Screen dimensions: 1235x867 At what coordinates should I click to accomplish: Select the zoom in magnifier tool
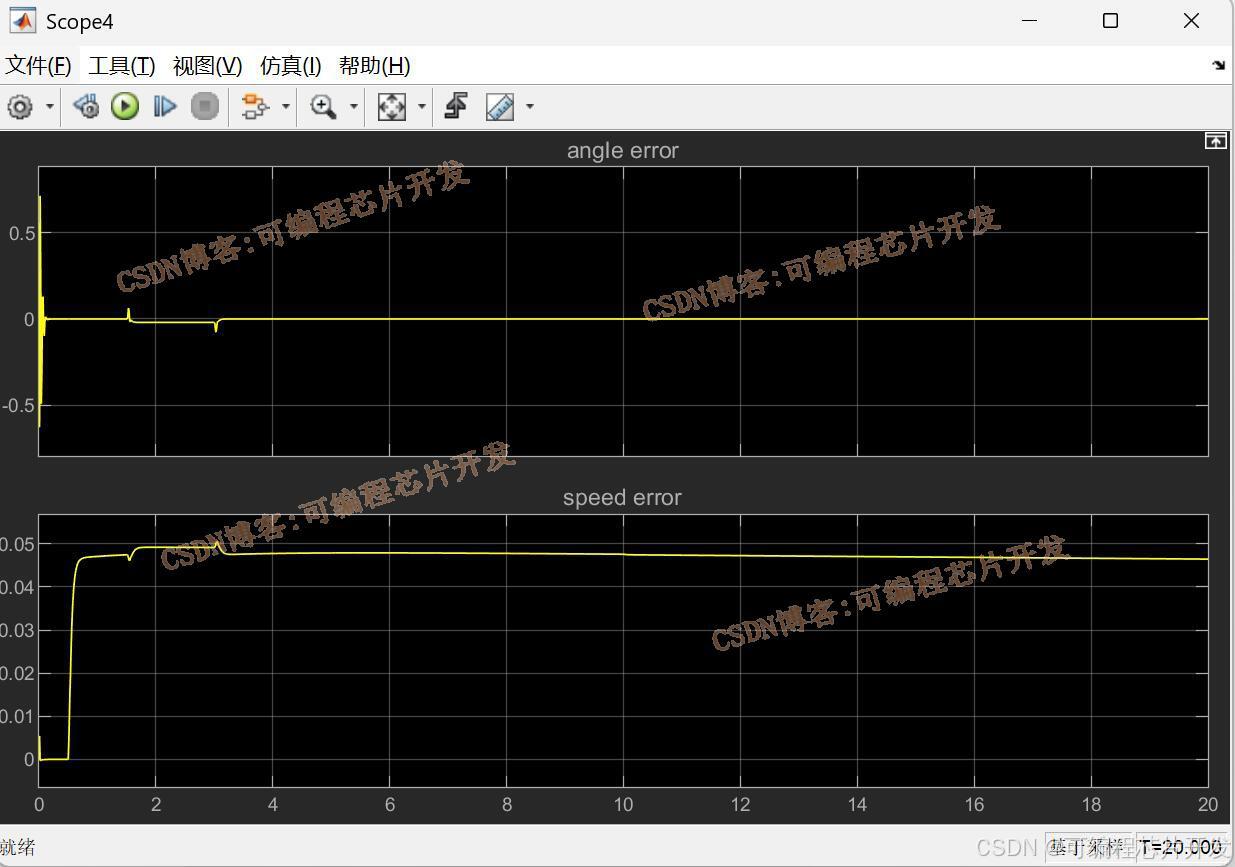click(323, 107)
